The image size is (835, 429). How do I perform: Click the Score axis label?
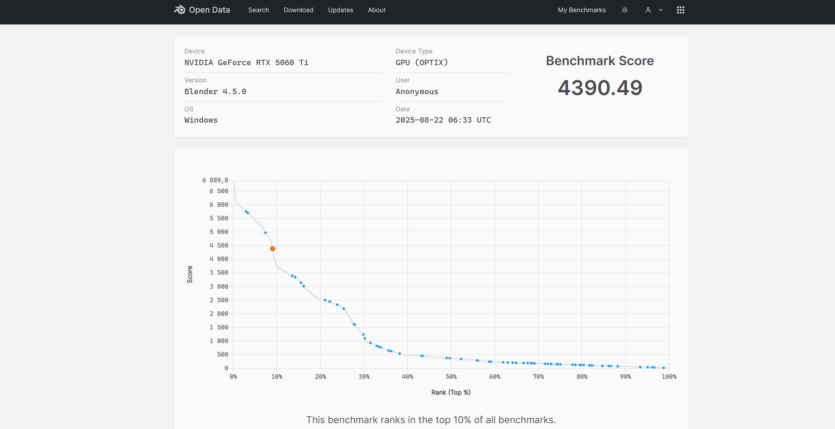point(190,274)
